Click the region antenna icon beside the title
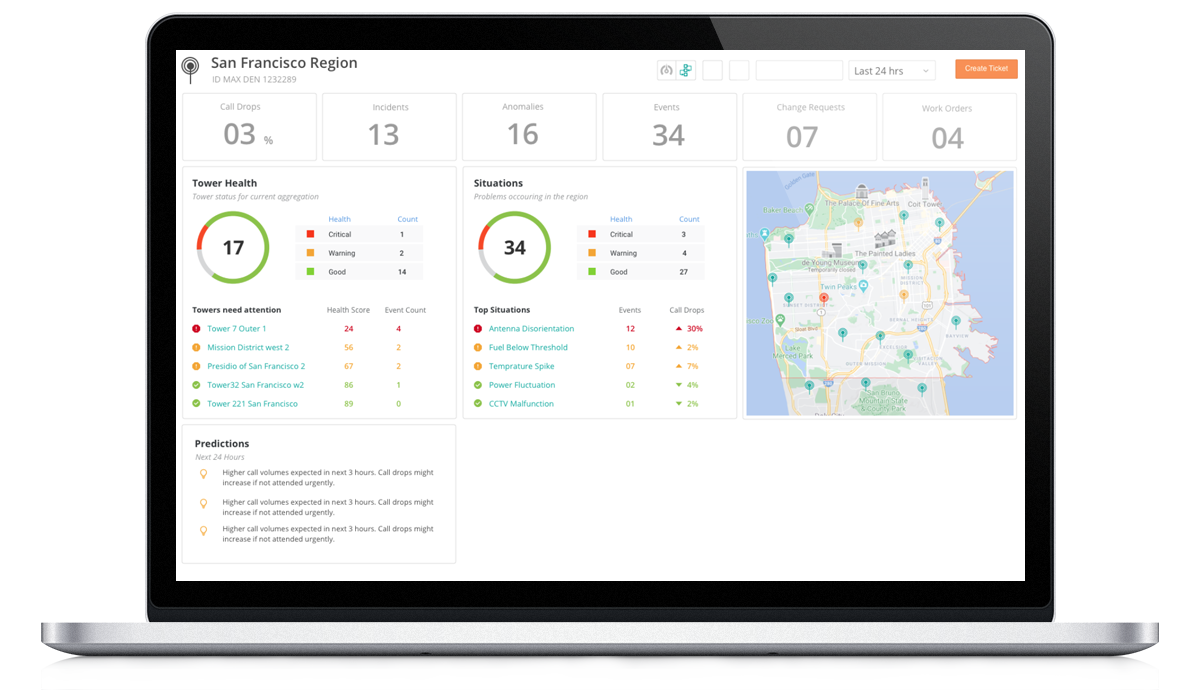The width and height of the screenshot is (1200, 690). click(x=190, y=69)
